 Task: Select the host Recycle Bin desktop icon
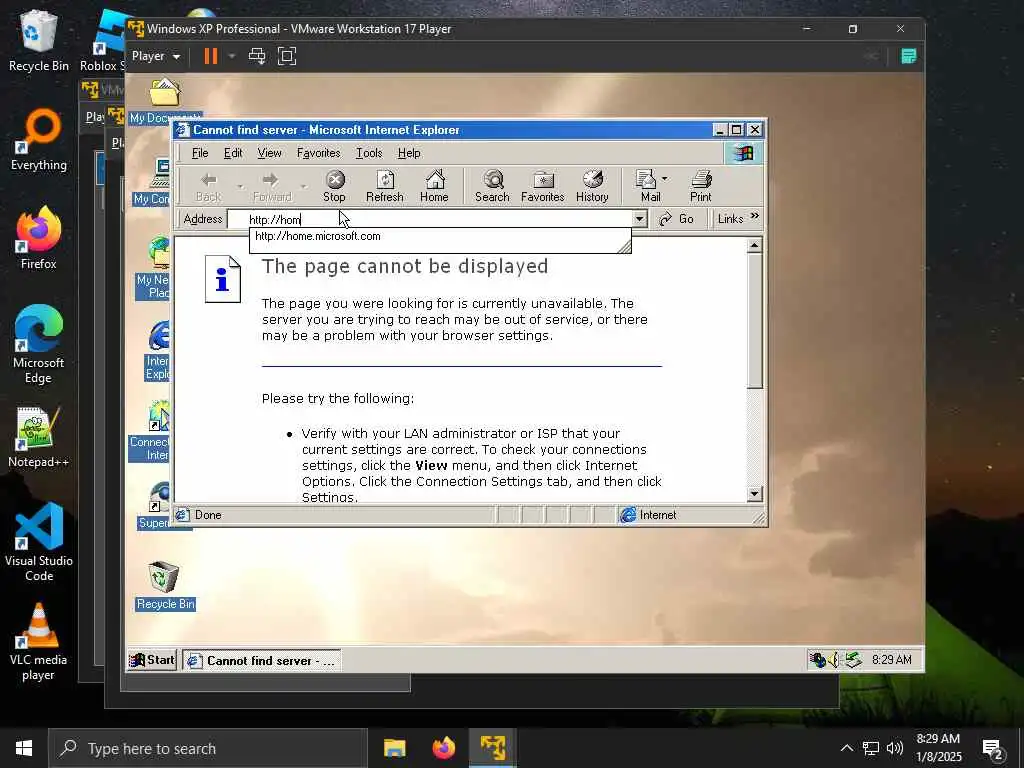tap(39, 40)
